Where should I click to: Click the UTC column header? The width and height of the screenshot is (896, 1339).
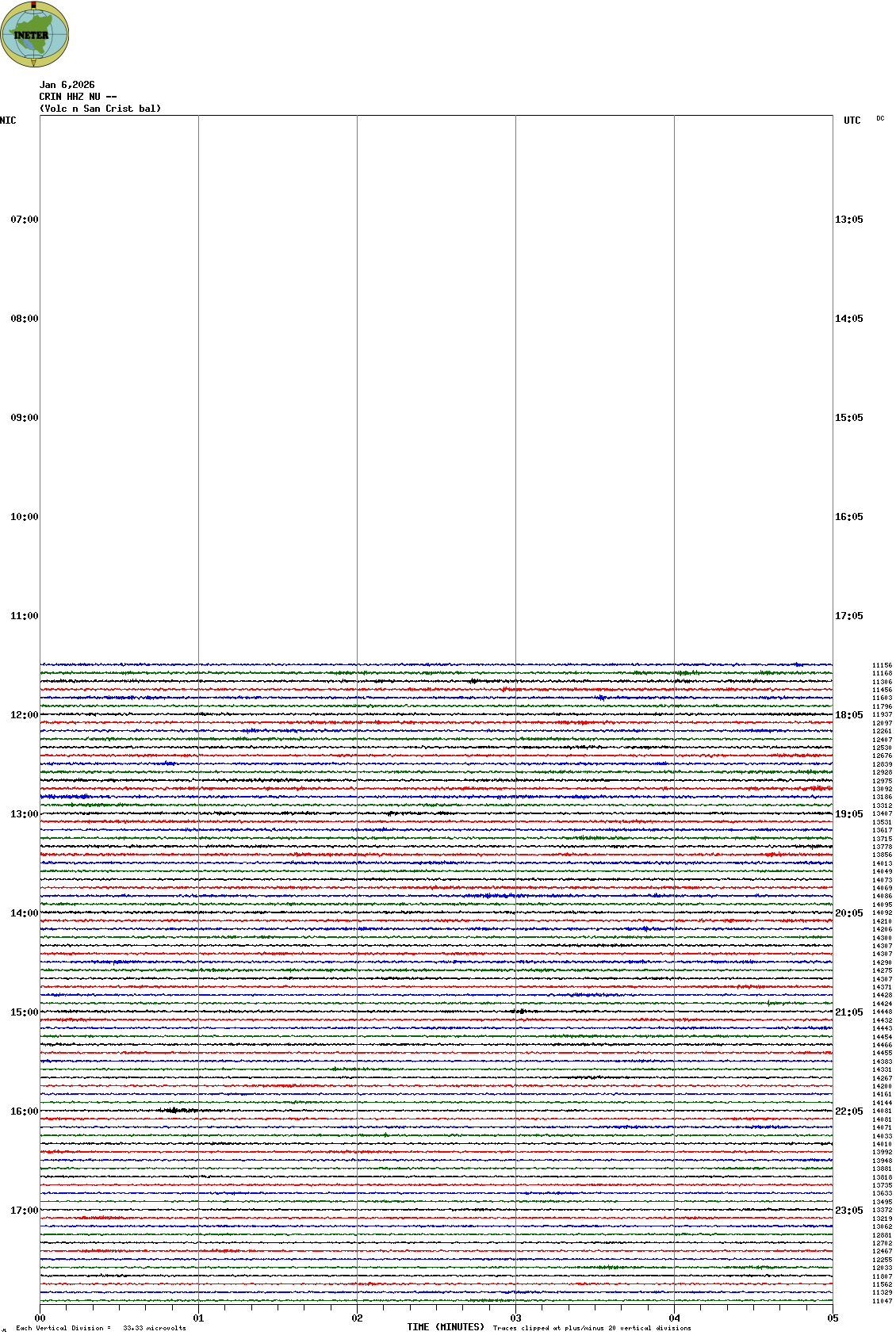pos(852,121)
